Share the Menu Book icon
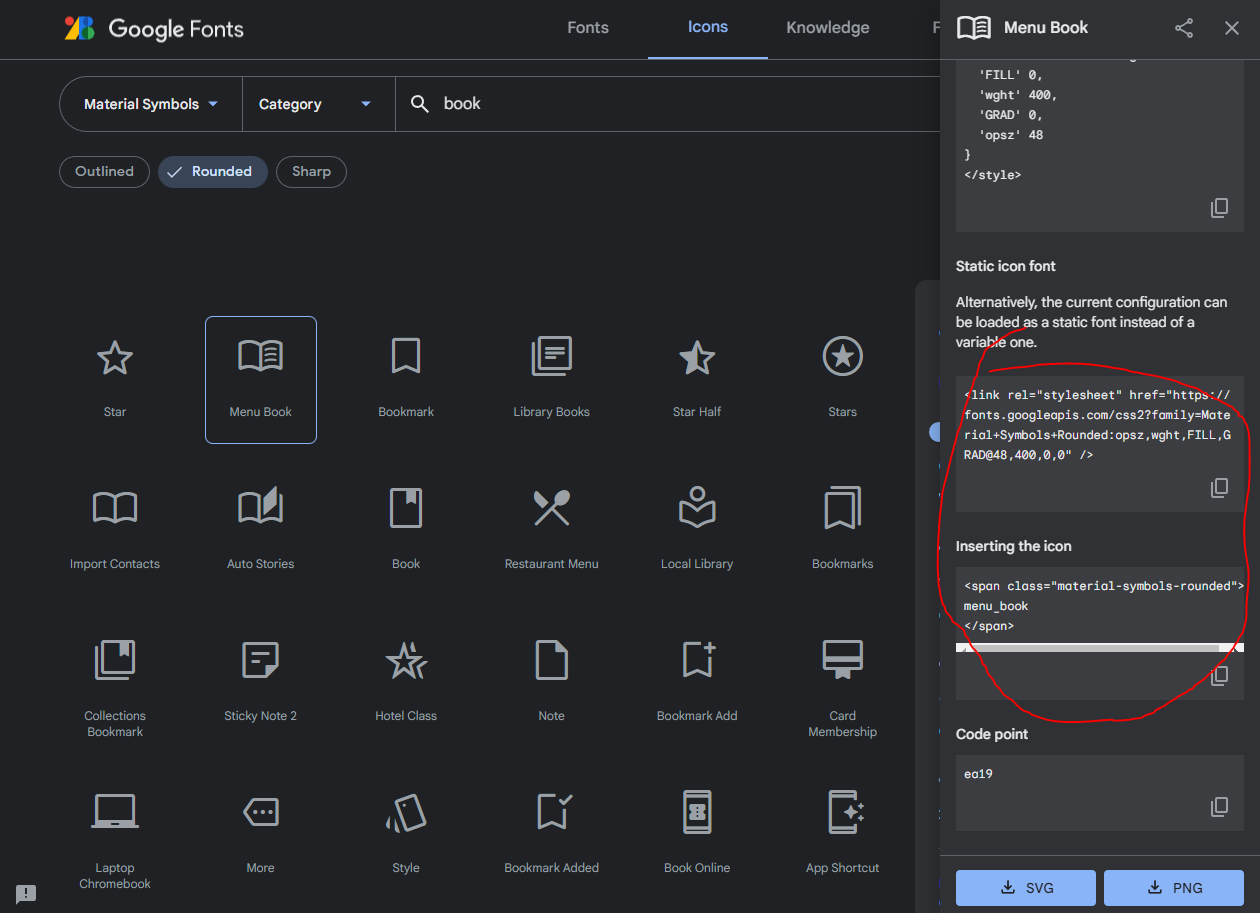1260x913 pixels. [x=1184, y=28]
